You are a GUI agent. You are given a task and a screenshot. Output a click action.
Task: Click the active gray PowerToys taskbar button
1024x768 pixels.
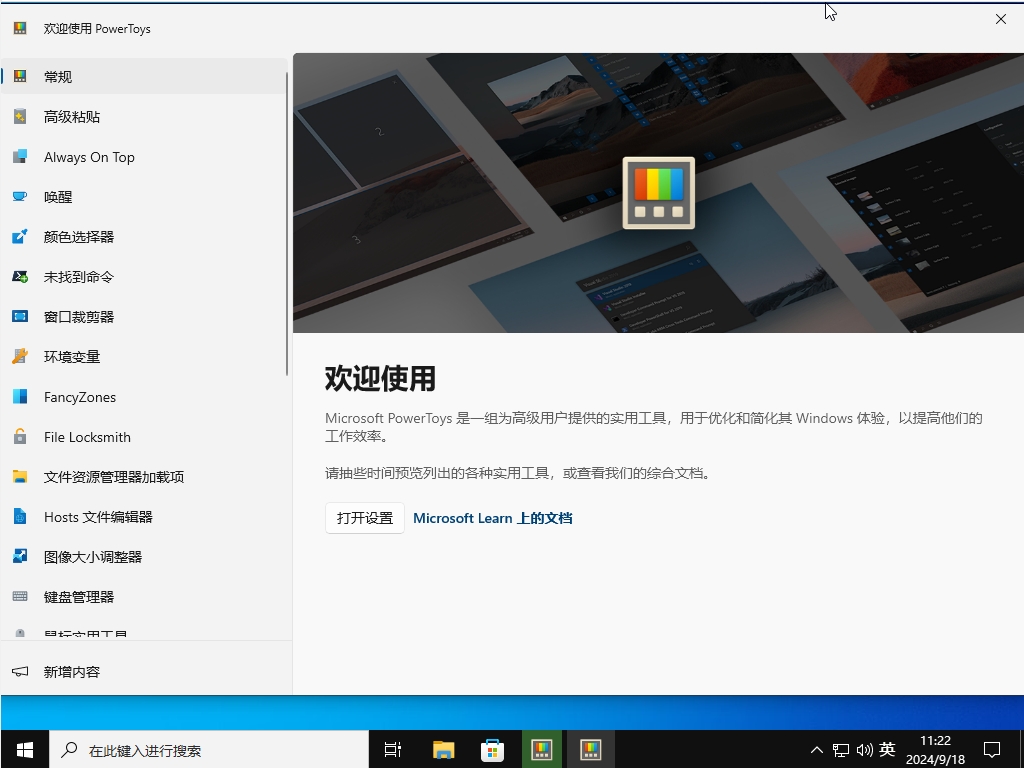[590, 750]
